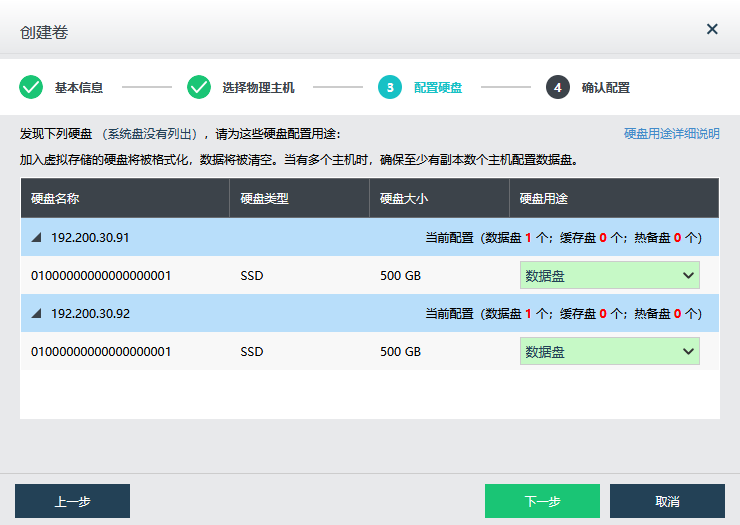The height and width of the screenshot is (525, 740).
Task: Select the 基本信息 step label
Action: [x=79, y=88]
